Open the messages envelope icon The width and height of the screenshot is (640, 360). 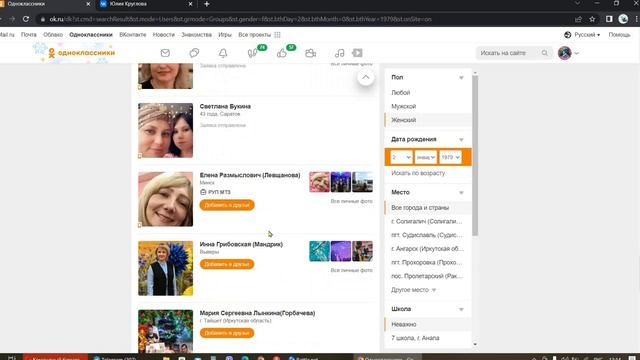coord(165,53)
